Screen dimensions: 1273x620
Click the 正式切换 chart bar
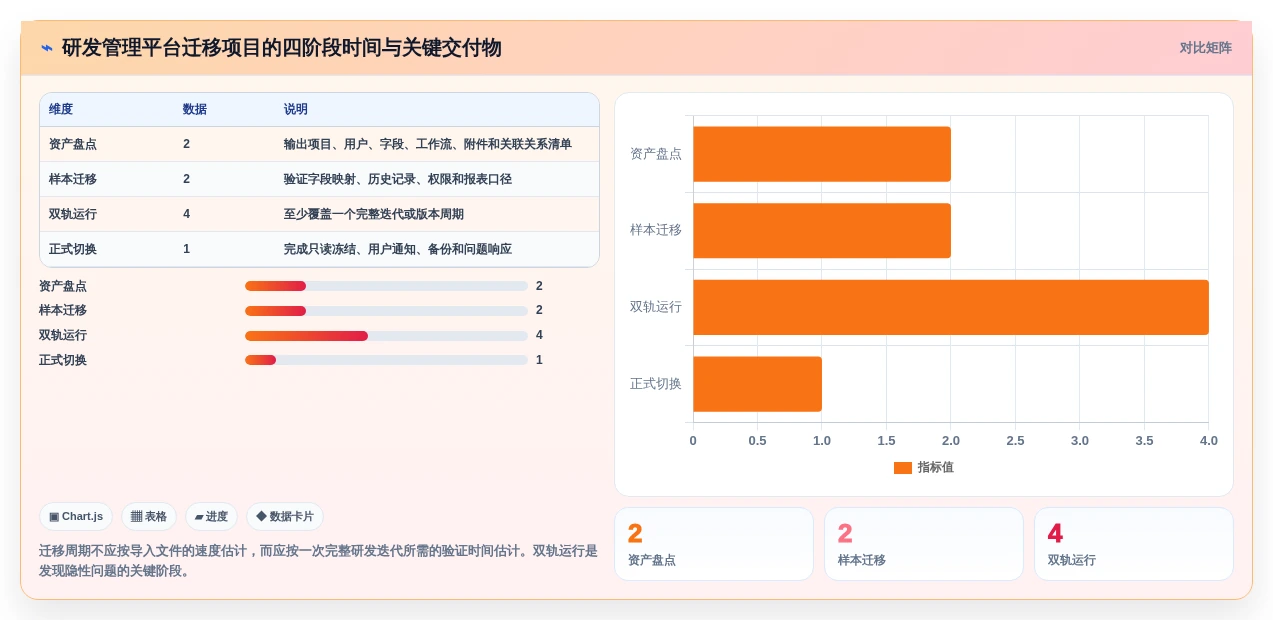click(757, 384)
